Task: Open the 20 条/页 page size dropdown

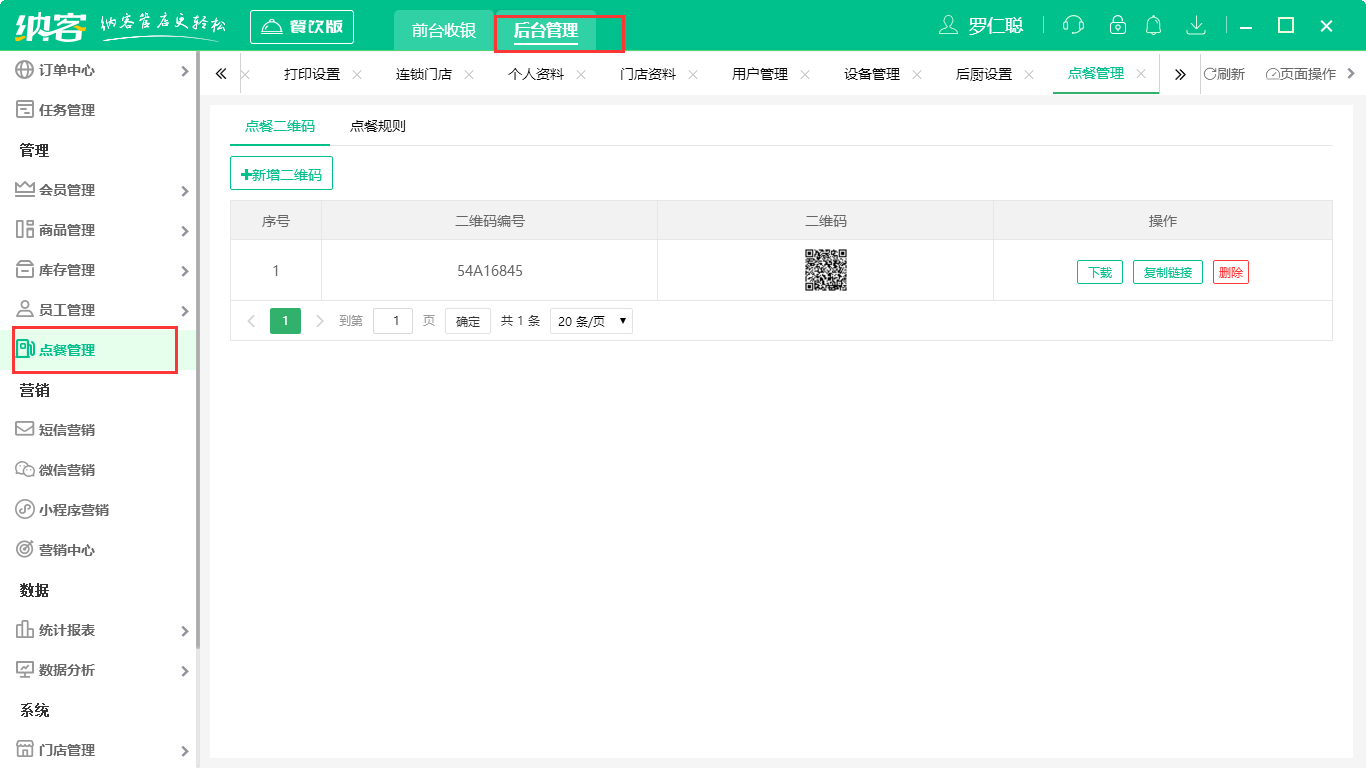Action: click(x=591, y=321)
